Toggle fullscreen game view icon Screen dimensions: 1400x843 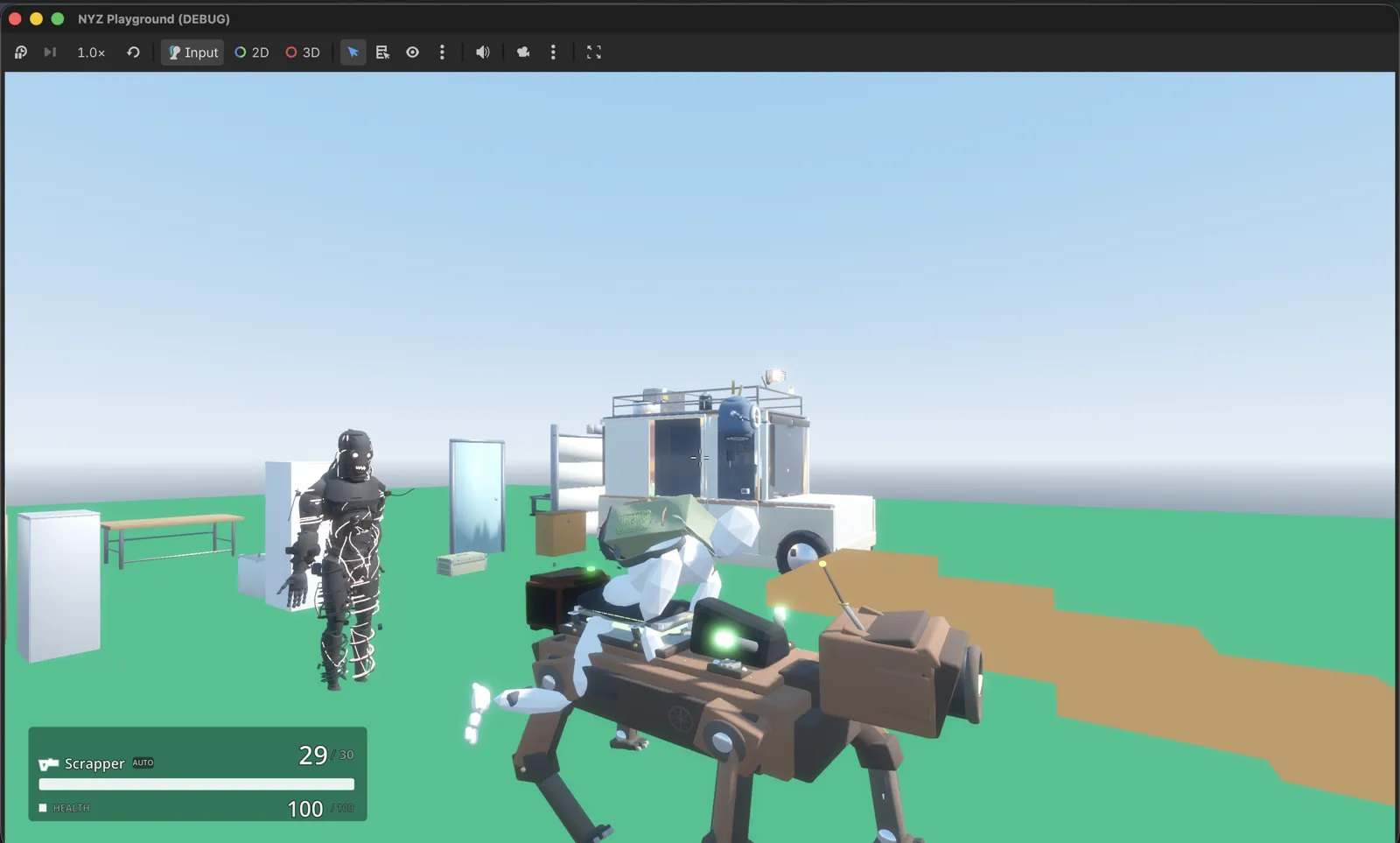pyautogui.click(x=594, y=53)
